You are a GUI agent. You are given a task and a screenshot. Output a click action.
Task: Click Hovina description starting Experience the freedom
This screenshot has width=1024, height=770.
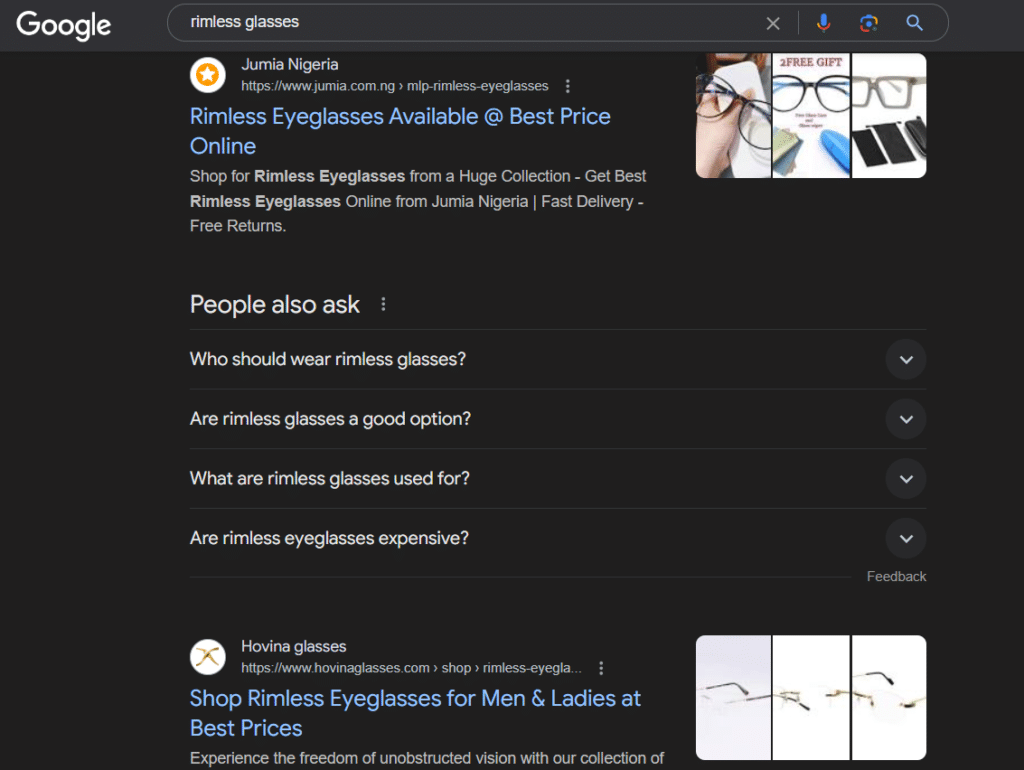click(x=426, y=758)
